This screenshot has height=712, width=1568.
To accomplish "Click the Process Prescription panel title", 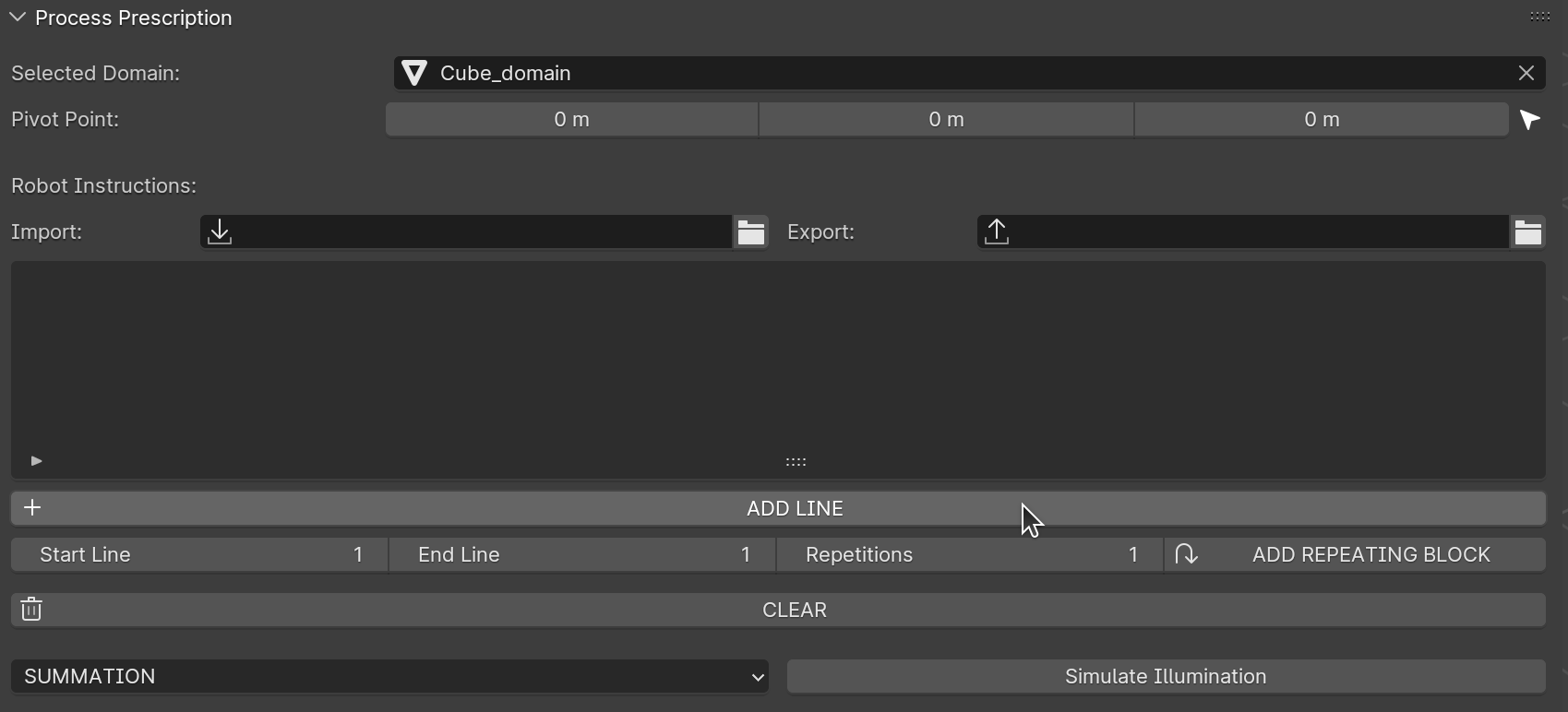I will [134, 18].
